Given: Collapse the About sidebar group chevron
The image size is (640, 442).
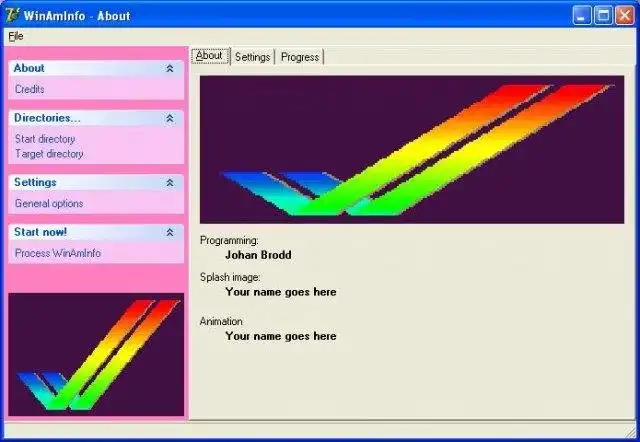Looking at the screenshot, I should point(170,69).
